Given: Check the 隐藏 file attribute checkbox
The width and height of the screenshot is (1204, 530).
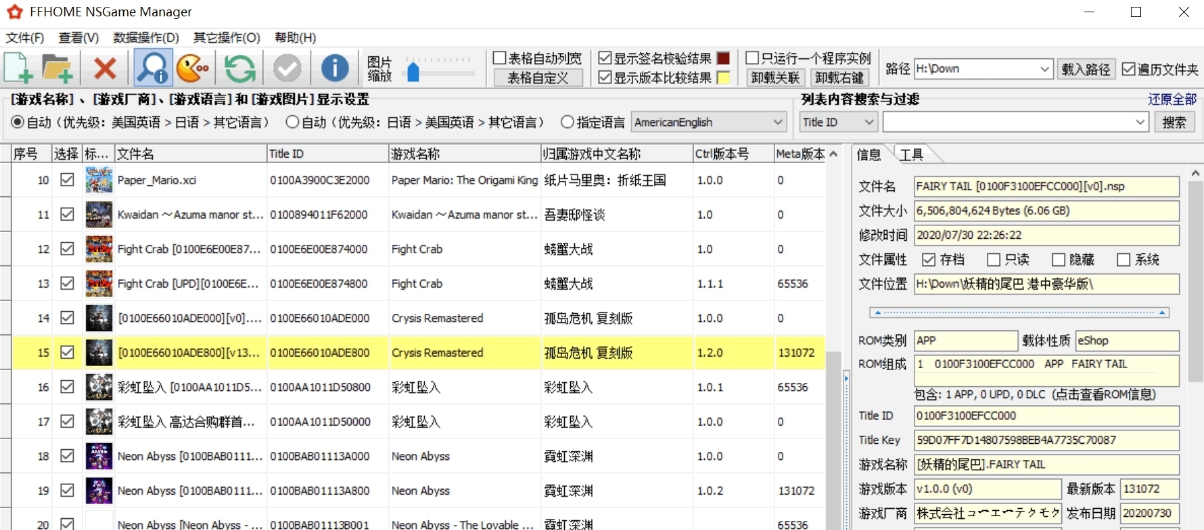Looking at the screenshot, I should coord(1057,259).
